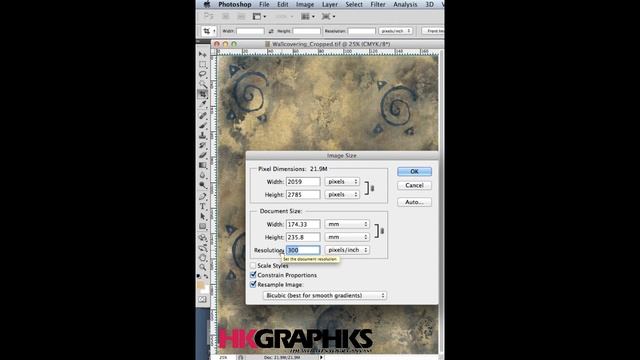The image size is (640, 360).
Task: Select the Rectangular Marquee tool
Action: pyautogui.click(x=203, y=64)
